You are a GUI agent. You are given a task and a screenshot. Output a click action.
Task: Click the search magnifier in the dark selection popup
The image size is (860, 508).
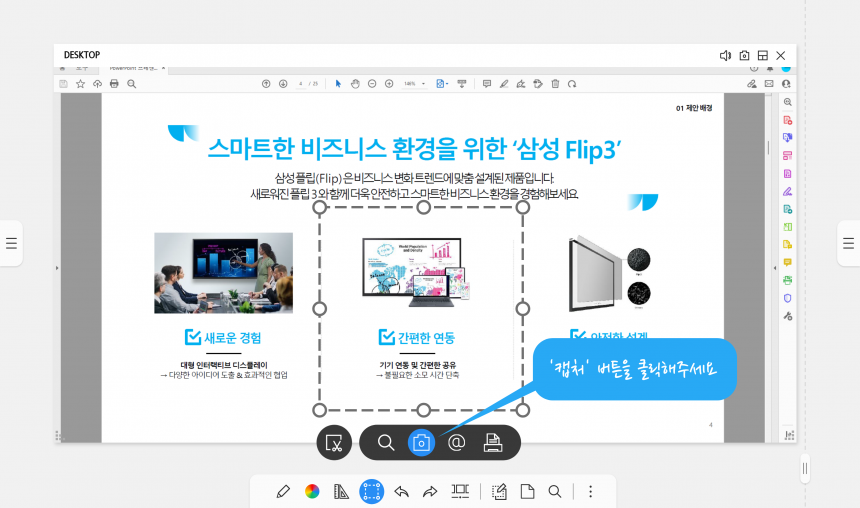click(x=386, y=443)
